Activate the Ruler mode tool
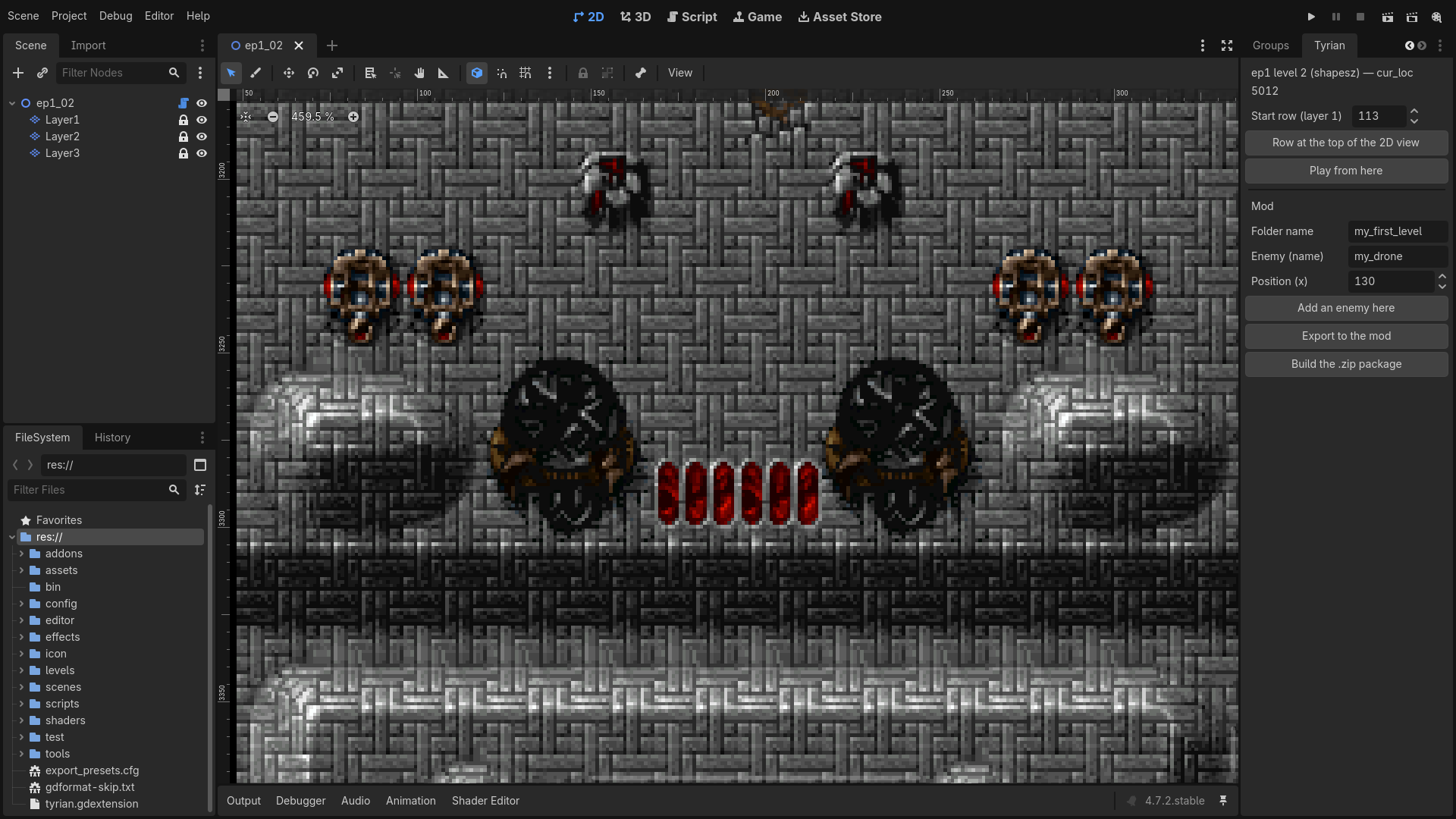Image resolution: width=1456 pixels, height=819 pixels. 444,73
